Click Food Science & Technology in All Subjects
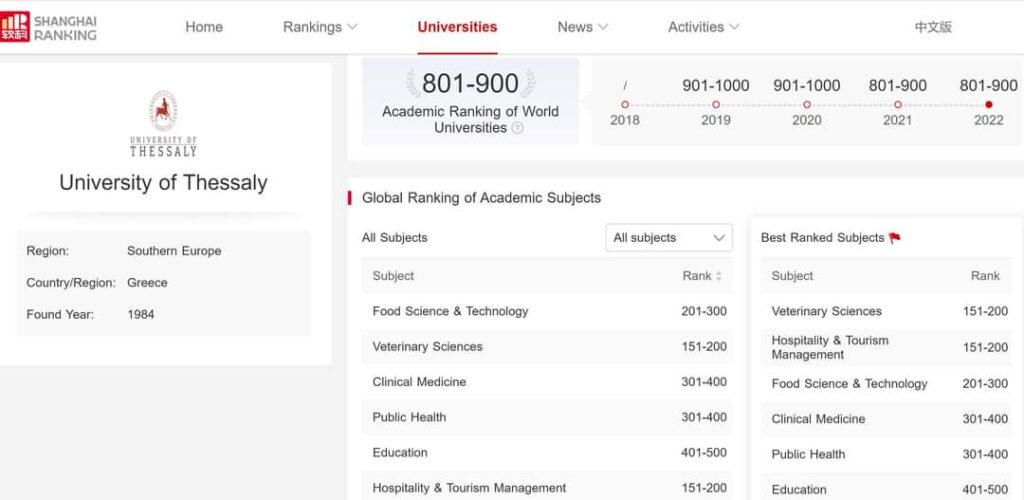 pos(450,311)
